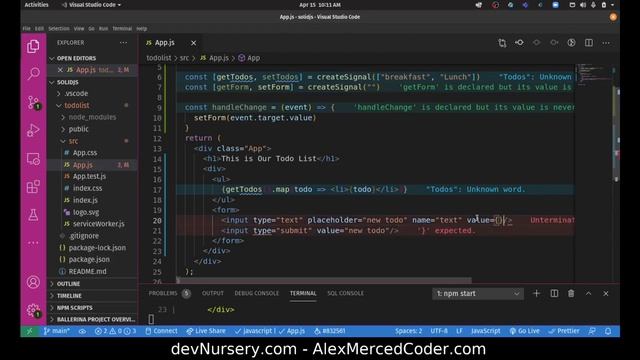Click the feedback icon in status bar
The height and width of the screenshot is (360, 640).
click(592, 331)
